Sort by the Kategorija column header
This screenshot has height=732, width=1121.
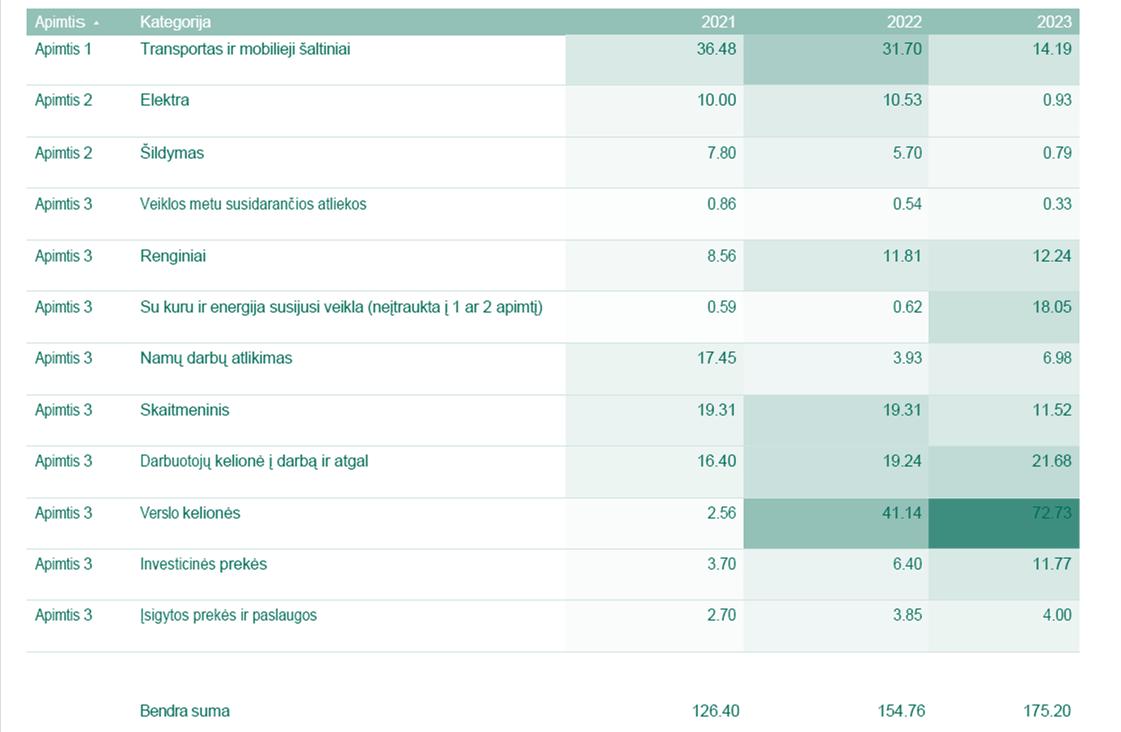pos(175,22)
